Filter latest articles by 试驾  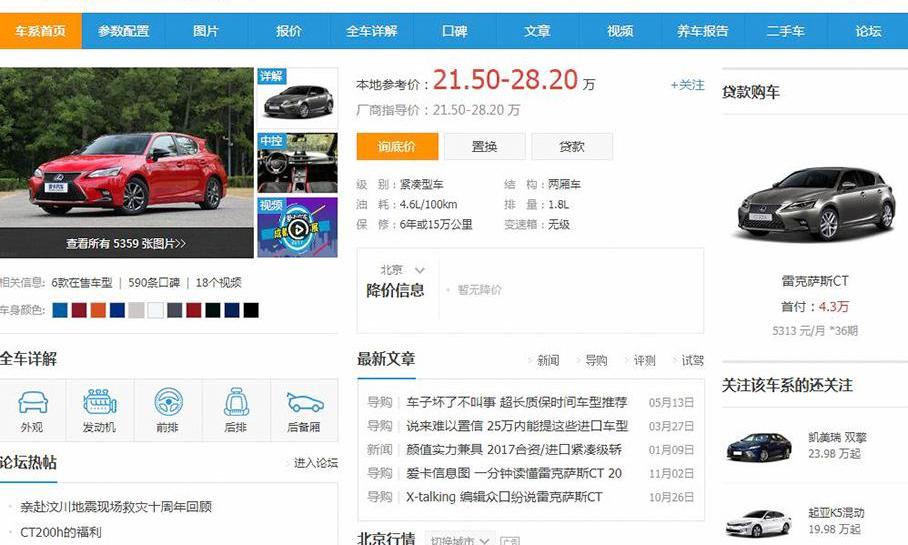tap(692, 361)
